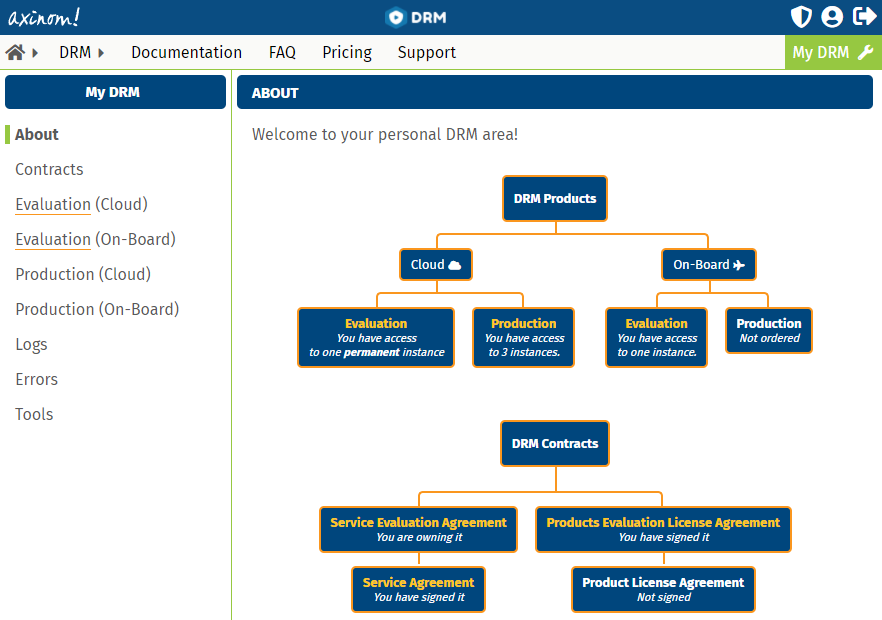Click the DRM Products diagram box
The image size is (882, 620).
[x=555, y=199]
